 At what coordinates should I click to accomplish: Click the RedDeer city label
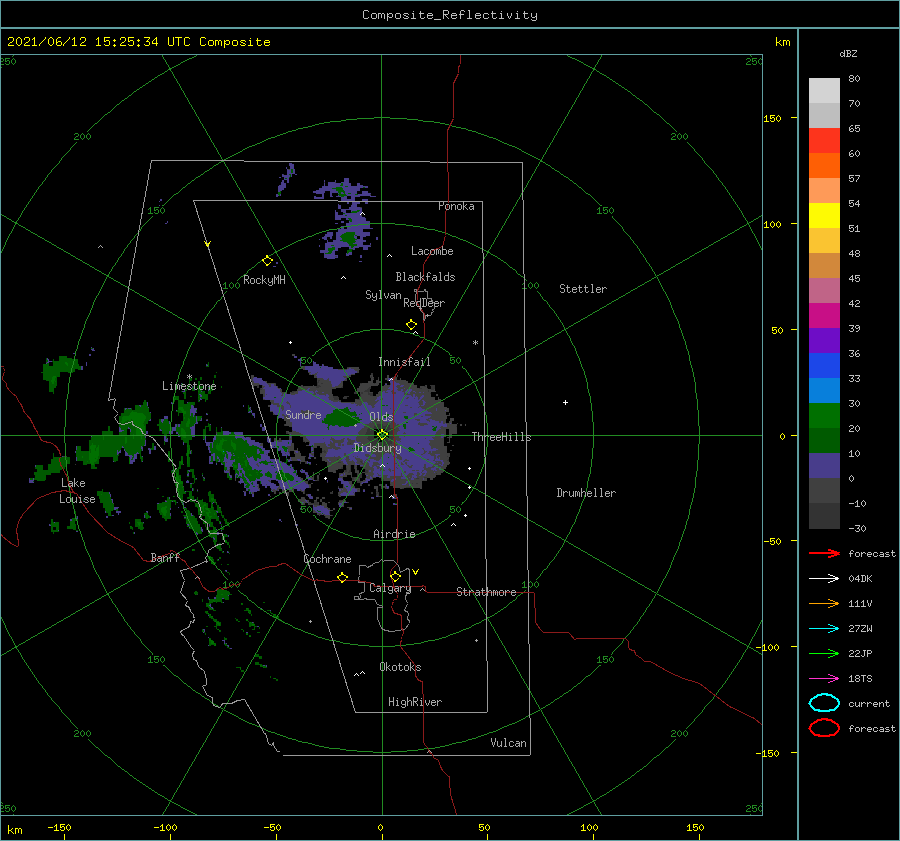[x=424, y=303]
